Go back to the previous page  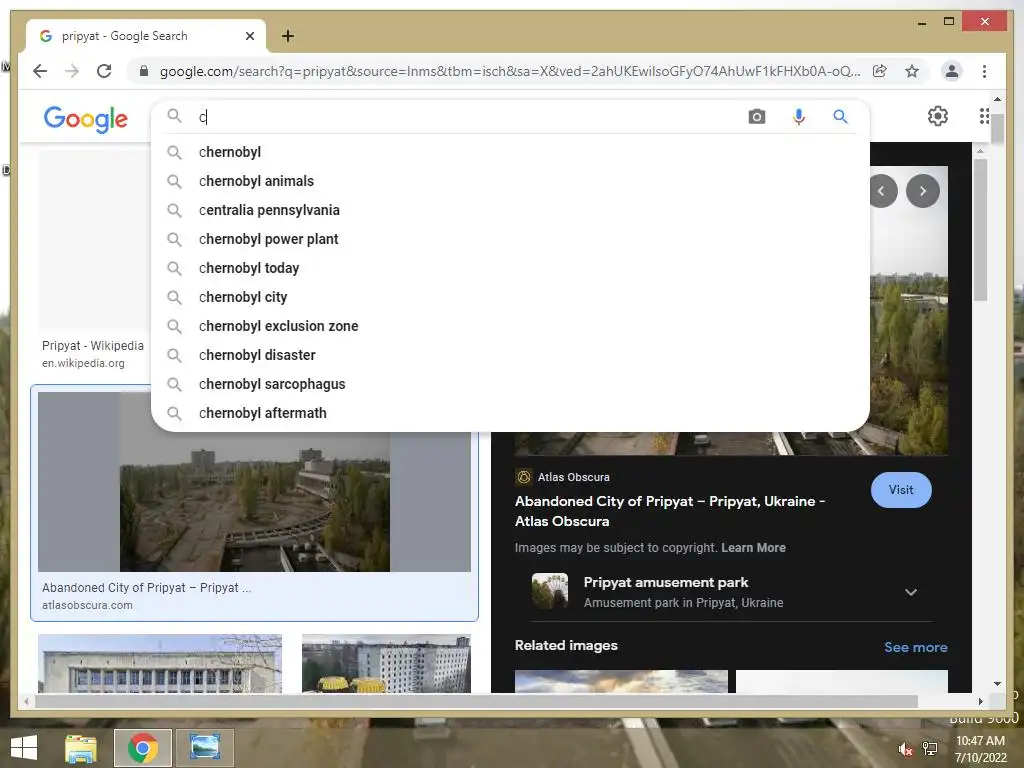[40, 71]
